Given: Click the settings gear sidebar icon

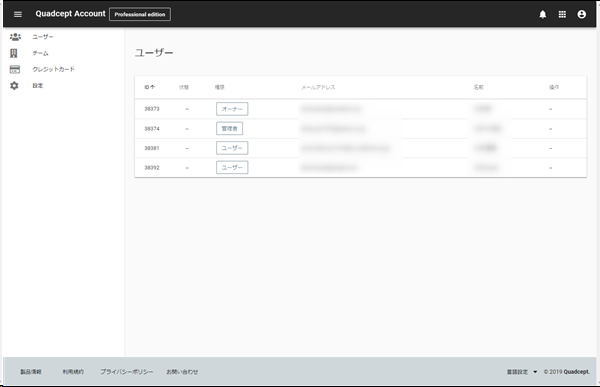Looking at the screenshot, I should (x=14, y=86).
